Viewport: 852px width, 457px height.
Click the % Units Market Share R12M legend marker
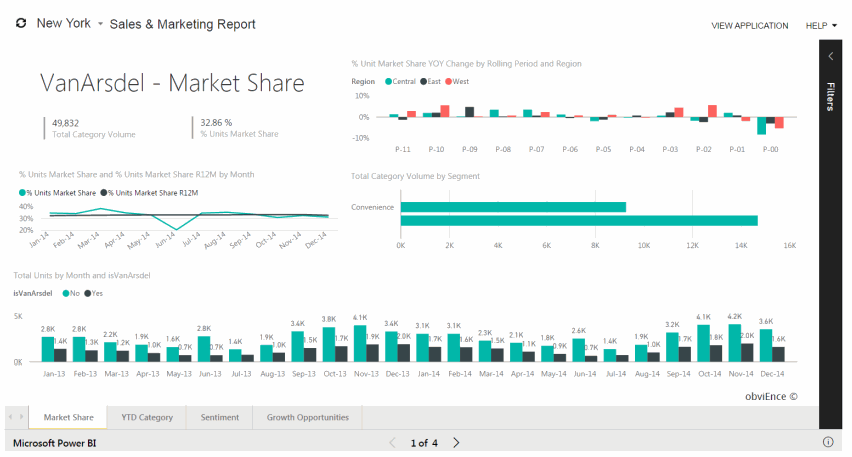[103, 192]
